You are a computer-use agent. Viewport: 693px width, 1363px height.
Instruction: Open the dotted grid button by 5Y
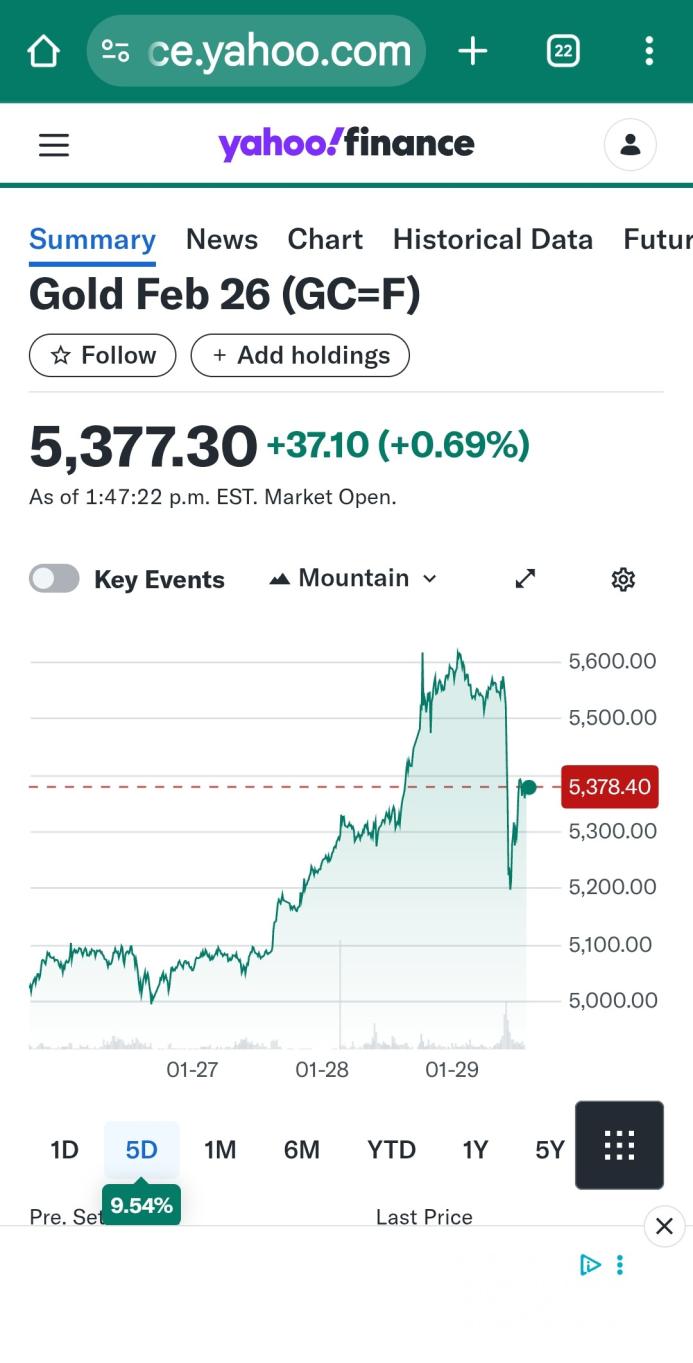tap(619, 1145)
